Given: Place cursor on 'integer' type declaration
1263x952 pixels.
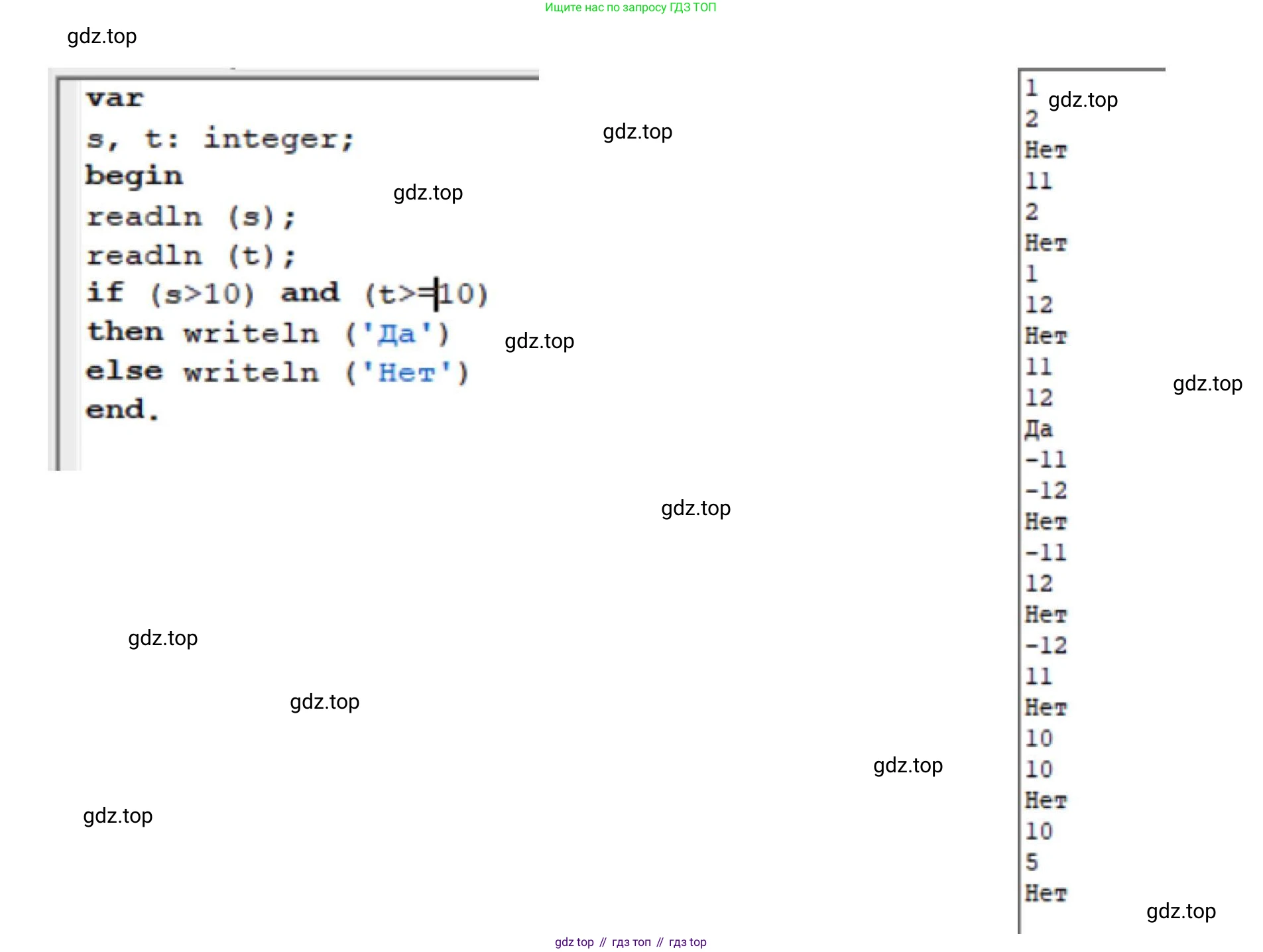Looking at the screenshot, I should coord(278,139).
